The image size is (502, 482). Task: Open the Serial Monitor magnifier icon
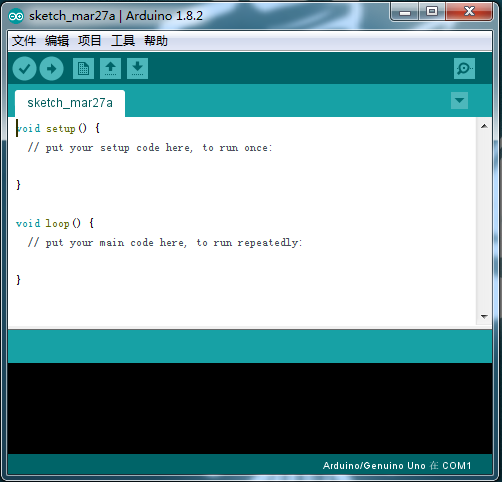[464, 69]
